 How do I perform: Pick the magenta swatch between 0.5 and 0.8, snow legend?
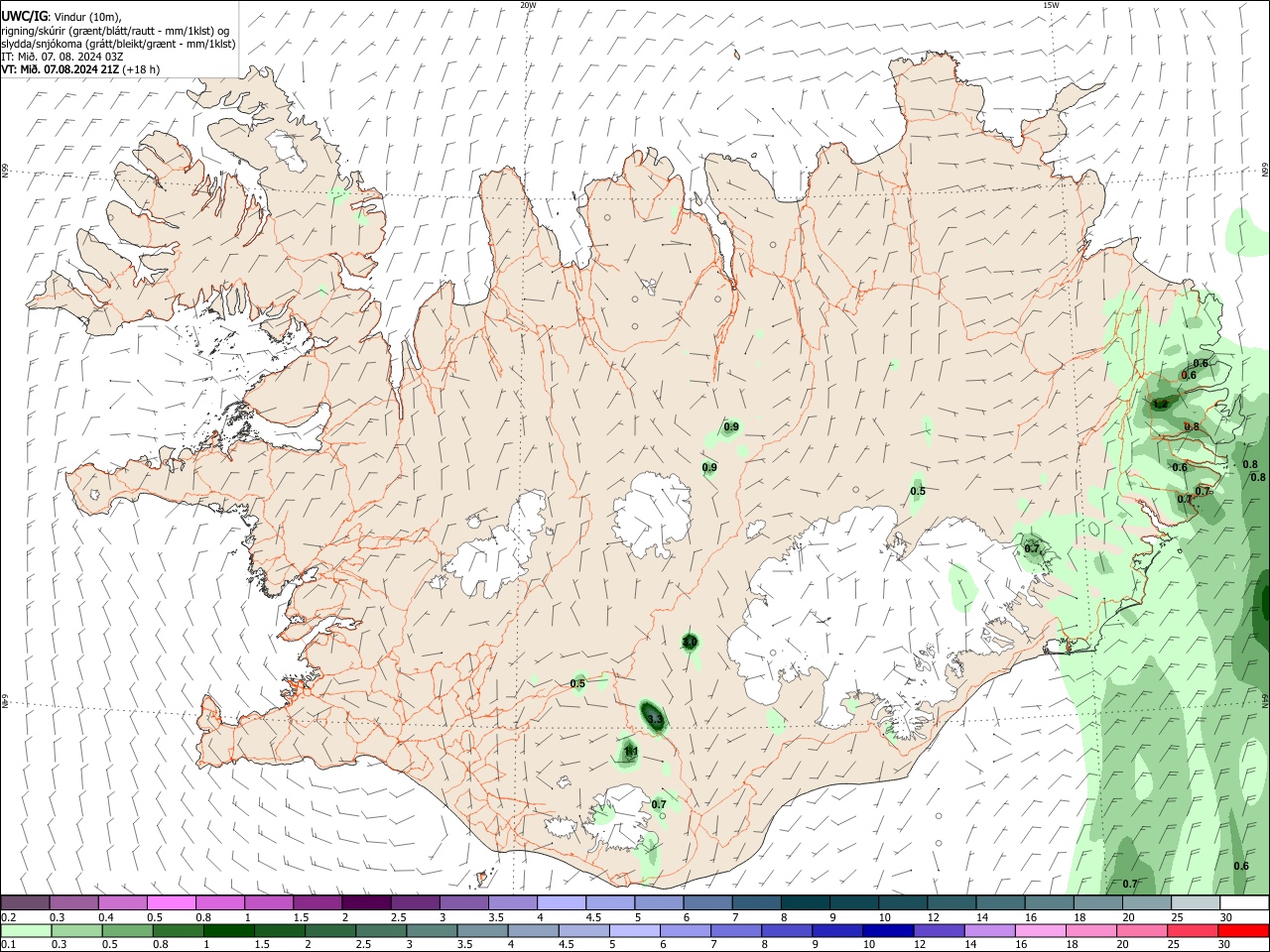tap(171, 902)
